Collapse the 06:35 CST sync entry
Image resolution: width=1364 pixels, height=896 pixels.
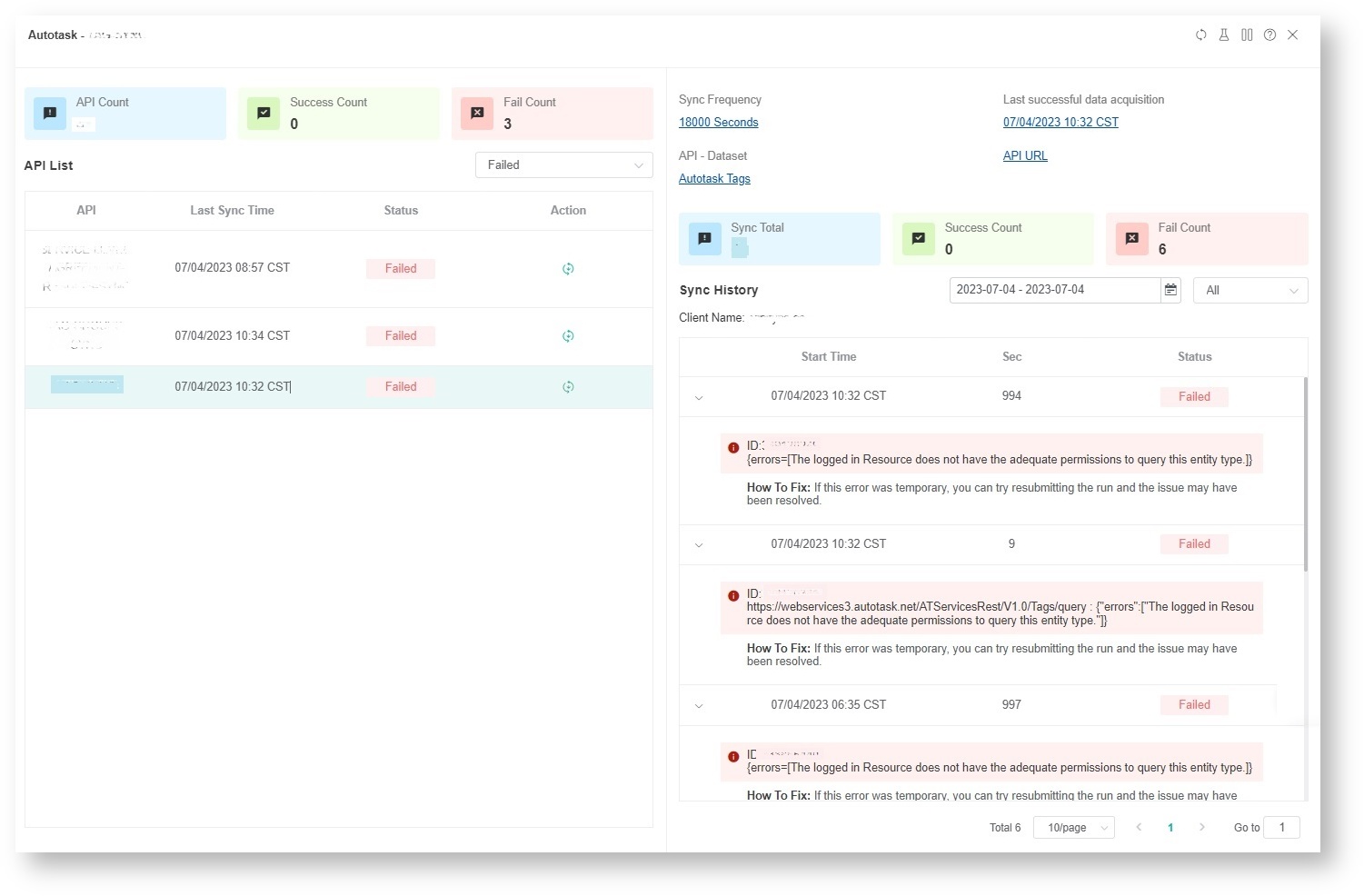(x=699, y=706)
